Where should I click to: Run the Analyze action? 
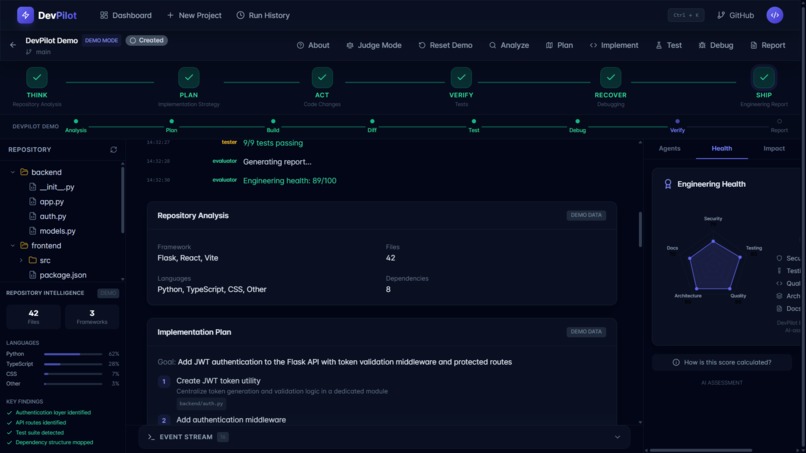click(509, 45)
